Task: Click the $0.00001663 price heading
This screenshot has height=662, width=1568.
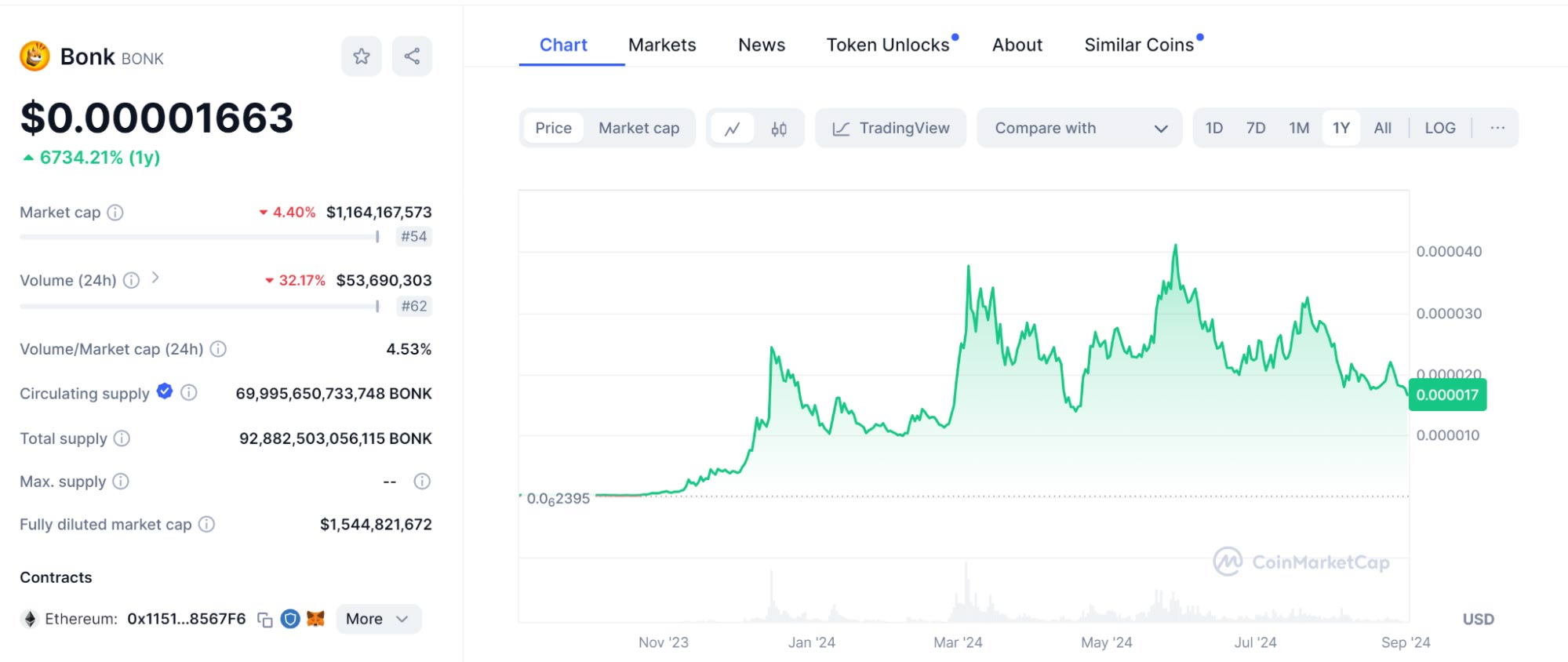Action: 157,118
